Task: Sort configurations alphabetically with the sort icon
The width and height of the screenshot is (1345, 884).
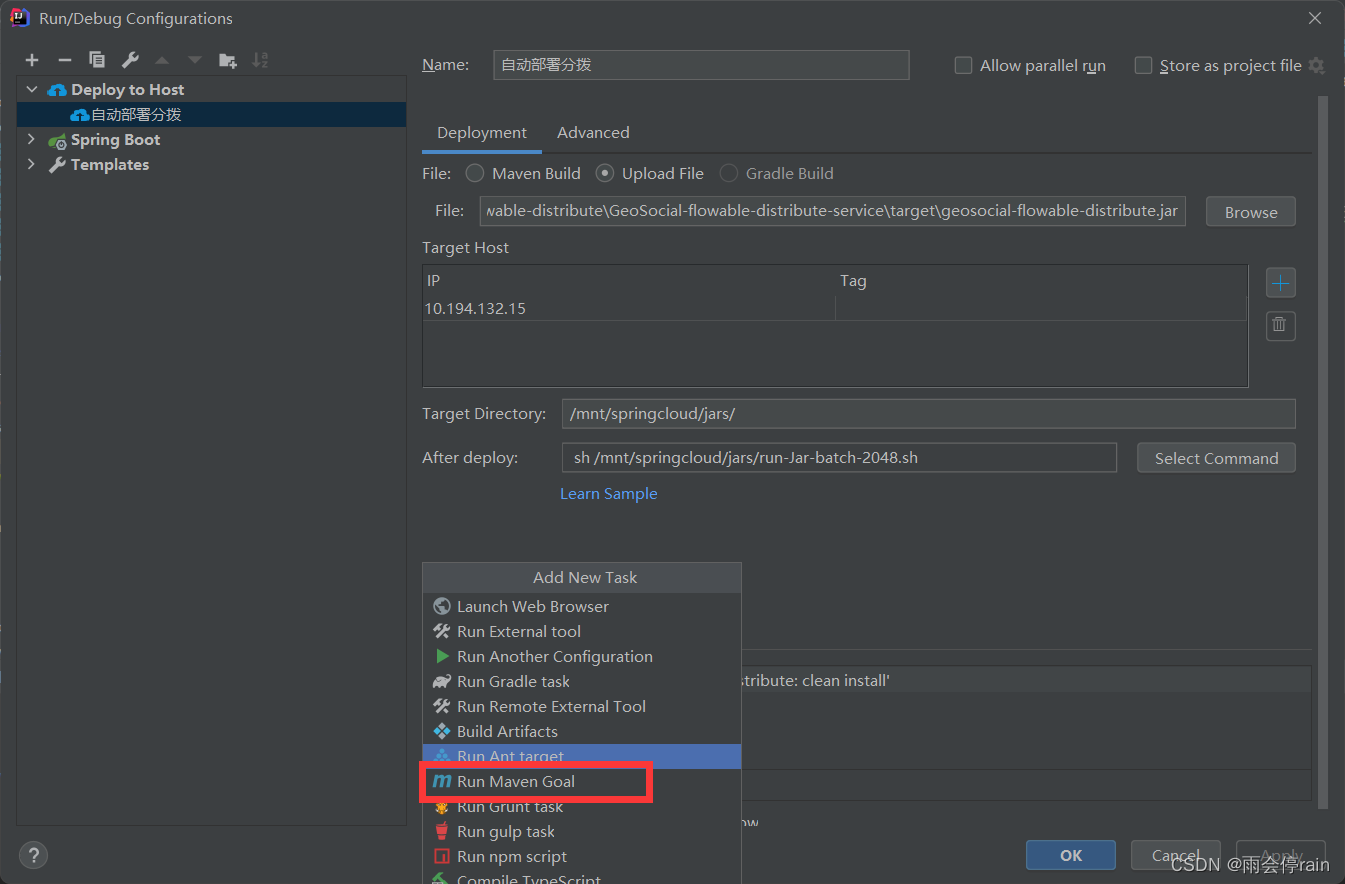Action: pyautogui.click(x=260, y=60)
